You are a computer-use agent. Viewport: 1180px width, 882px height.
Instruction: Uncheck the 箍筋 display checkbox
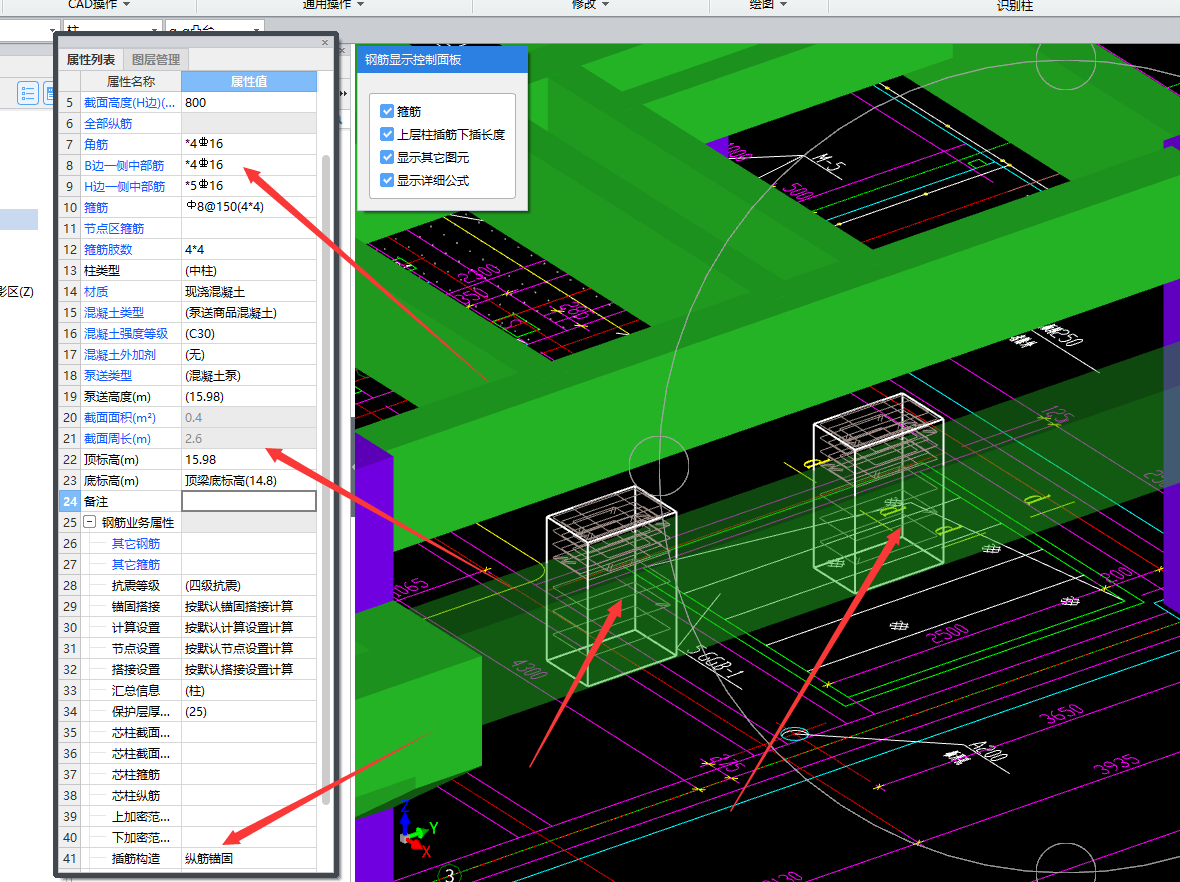[x=388, y=111]
